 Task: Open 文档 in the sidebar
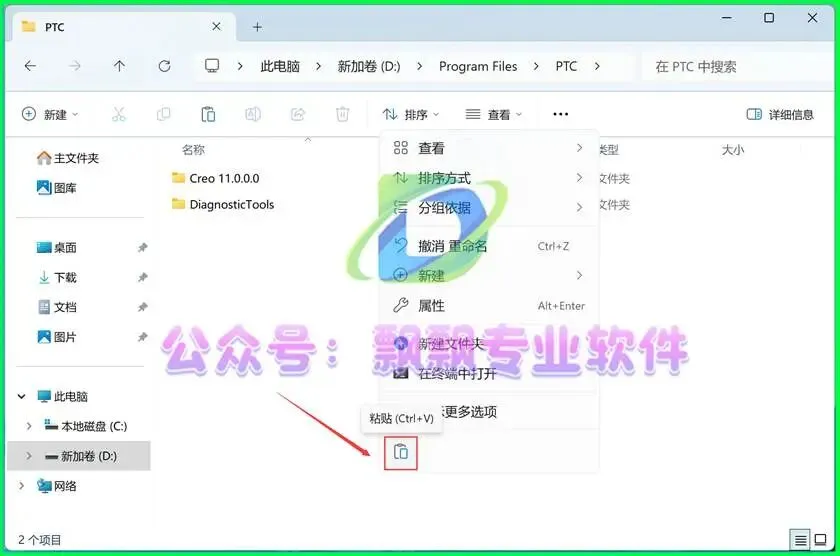point(57,307)
